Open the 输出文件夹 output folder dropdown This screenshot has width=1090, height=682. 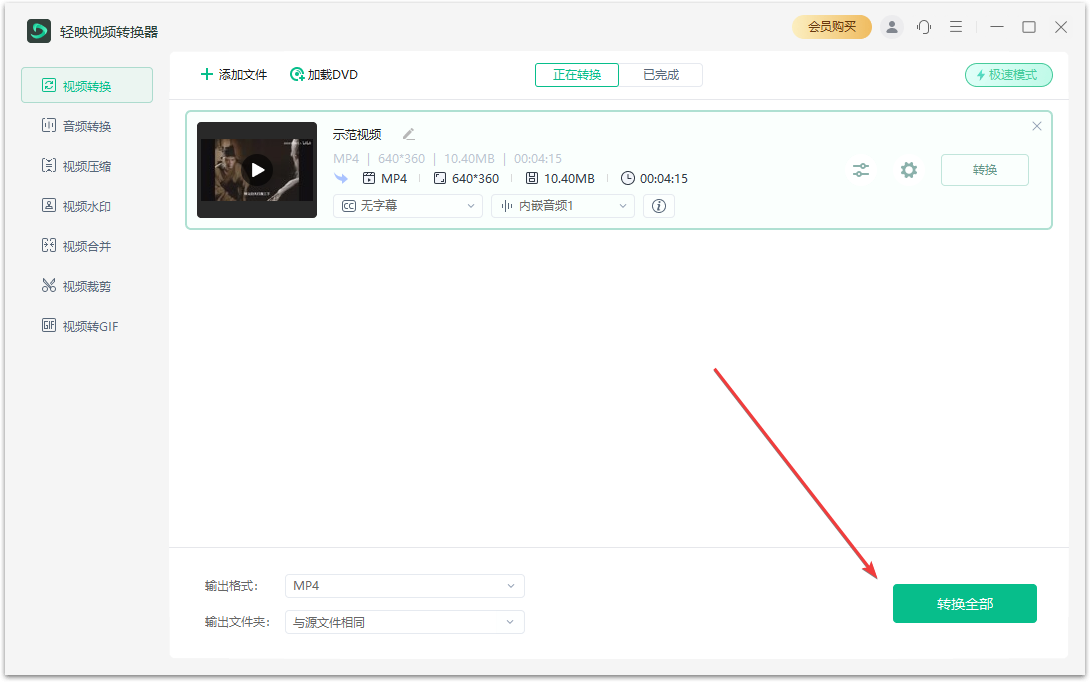(404, 622)
